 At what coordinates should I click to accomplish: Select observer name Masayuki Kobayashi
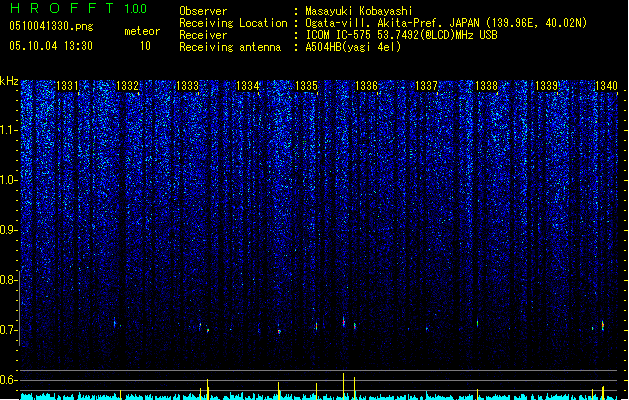click(x=359, y=11)
